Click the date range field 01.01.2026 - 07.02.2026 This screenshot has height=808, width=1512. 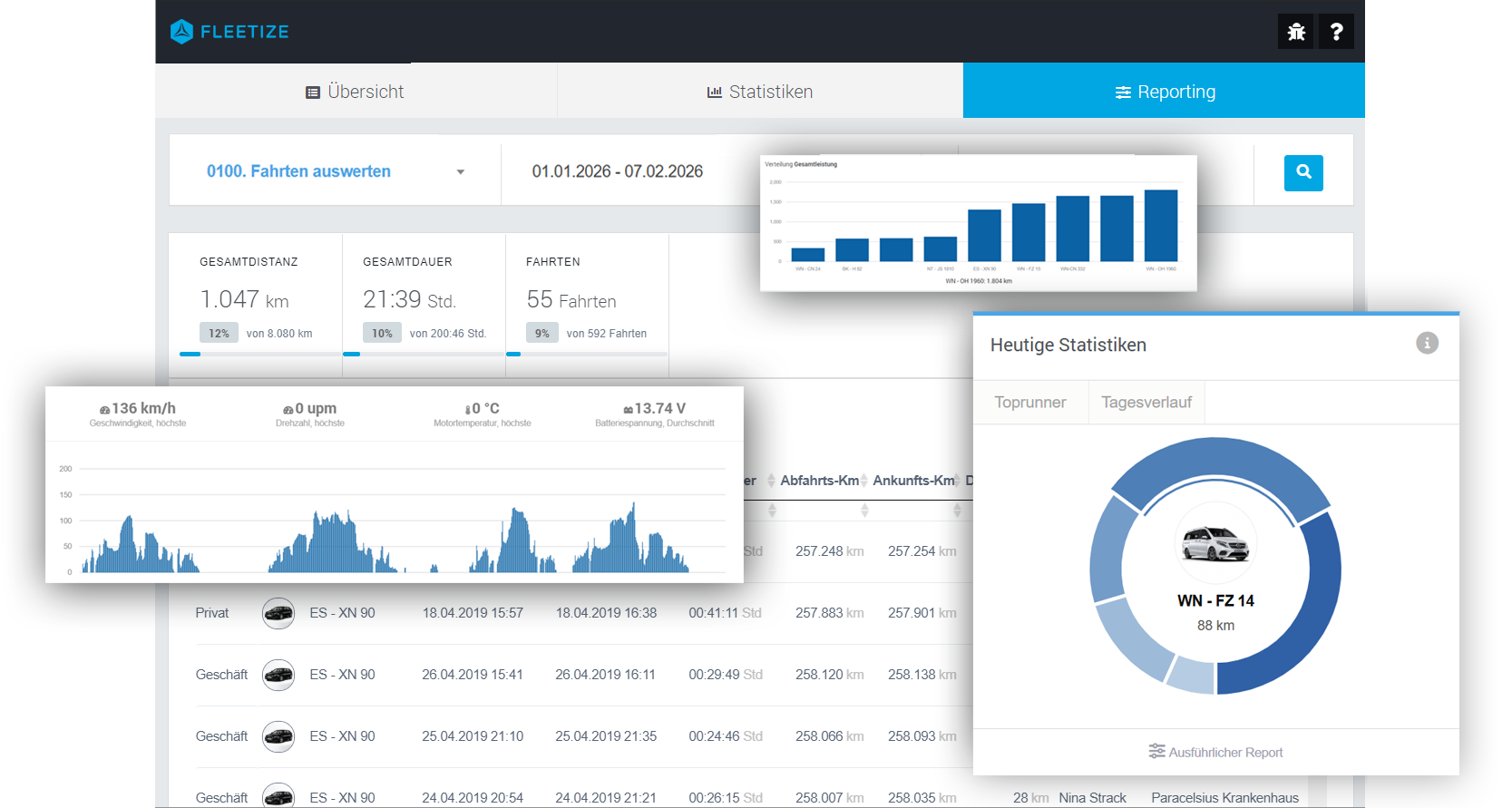pos(617,171)
